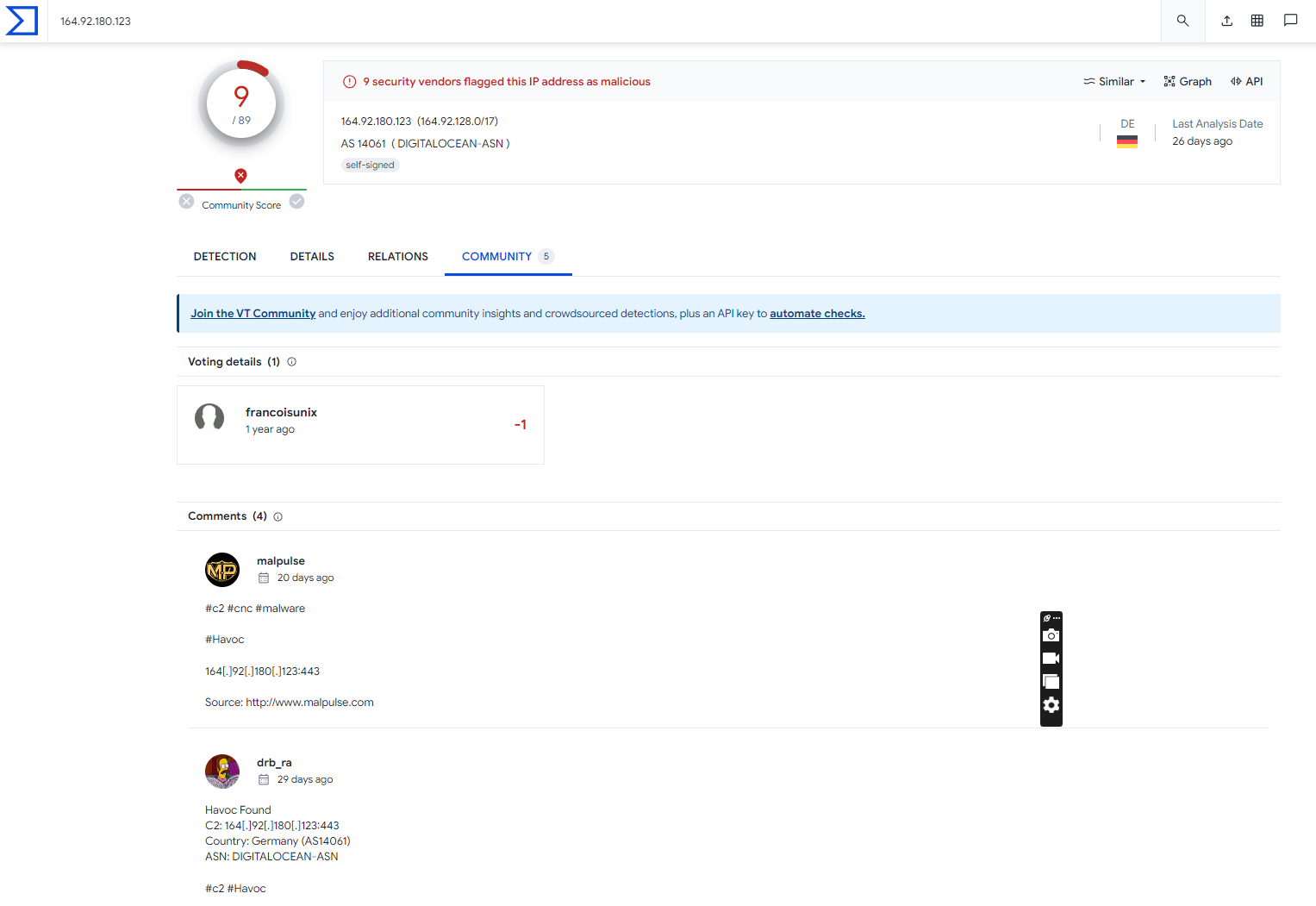Select the COMMUNITY tab
Image resolution: width=1316 pixels, height=906 pixels.
508,257
